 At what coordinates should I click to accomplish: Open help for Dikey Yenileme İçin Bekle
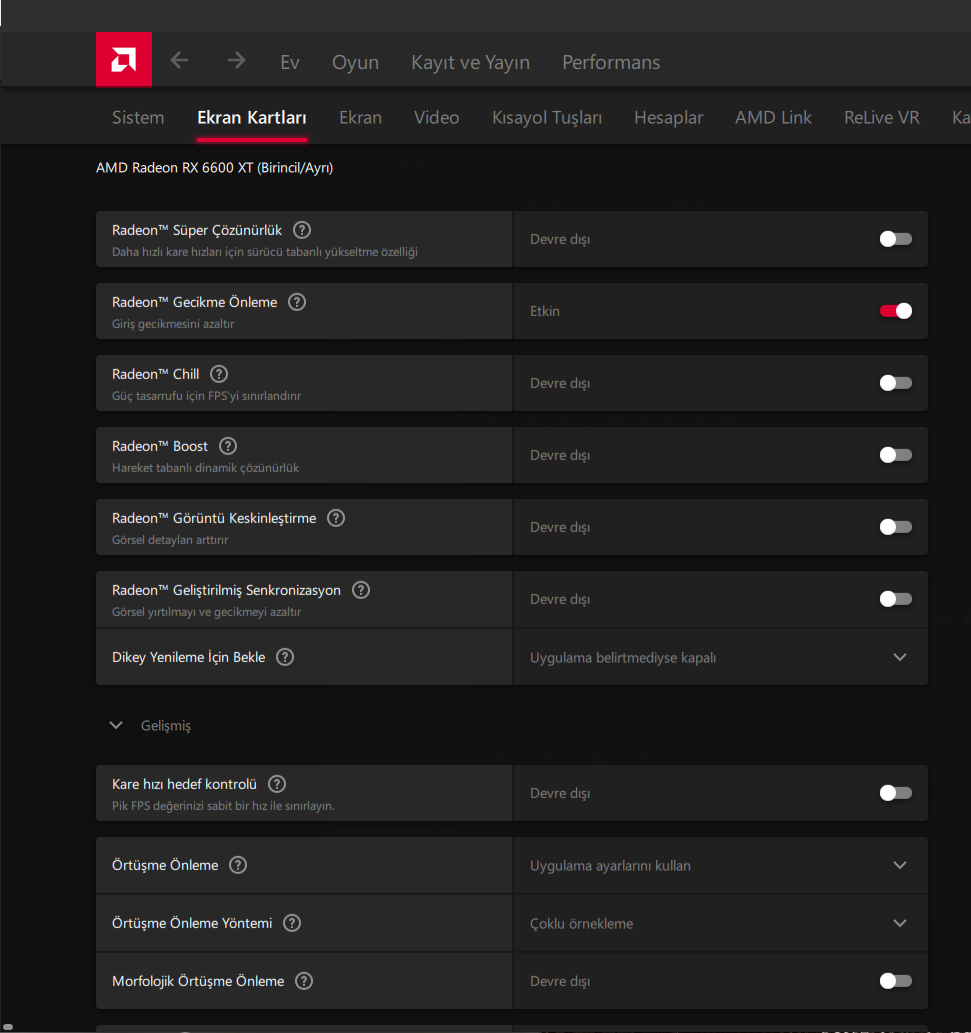[285, 657]
